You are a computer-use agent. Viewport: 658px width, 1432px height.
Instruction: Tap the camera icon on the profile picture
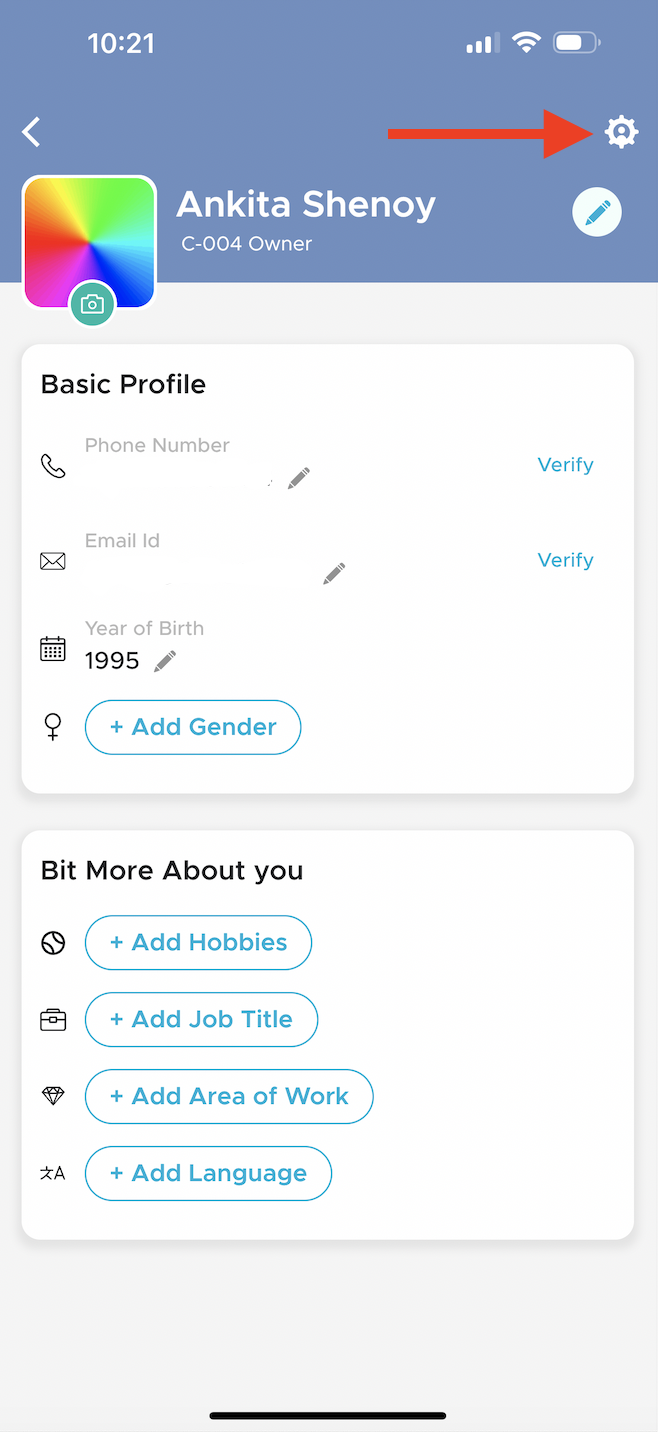[93, 304]
